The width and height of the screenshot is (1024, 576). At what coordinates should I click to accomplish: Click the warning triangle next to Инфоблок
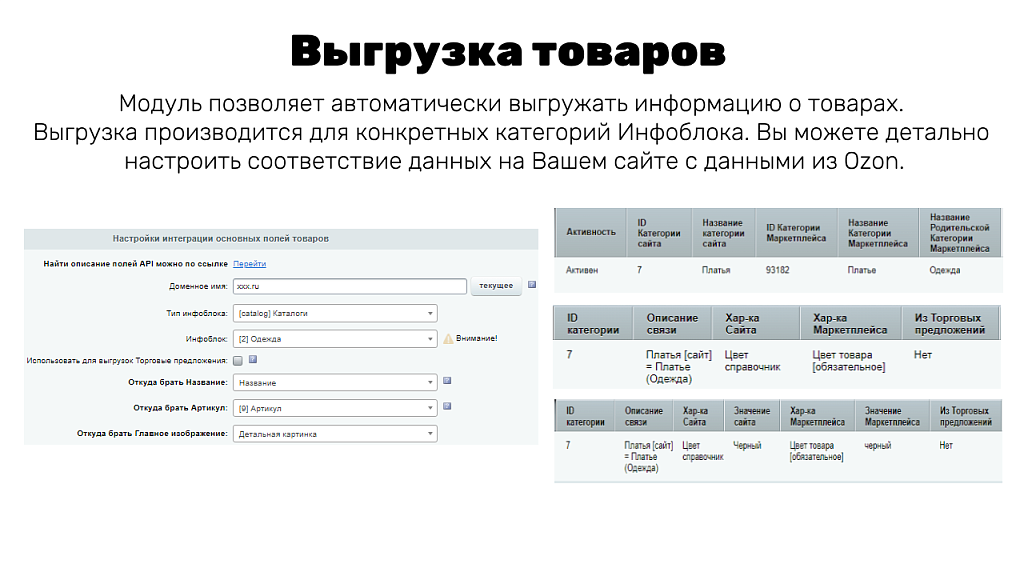tap(448, 337)
